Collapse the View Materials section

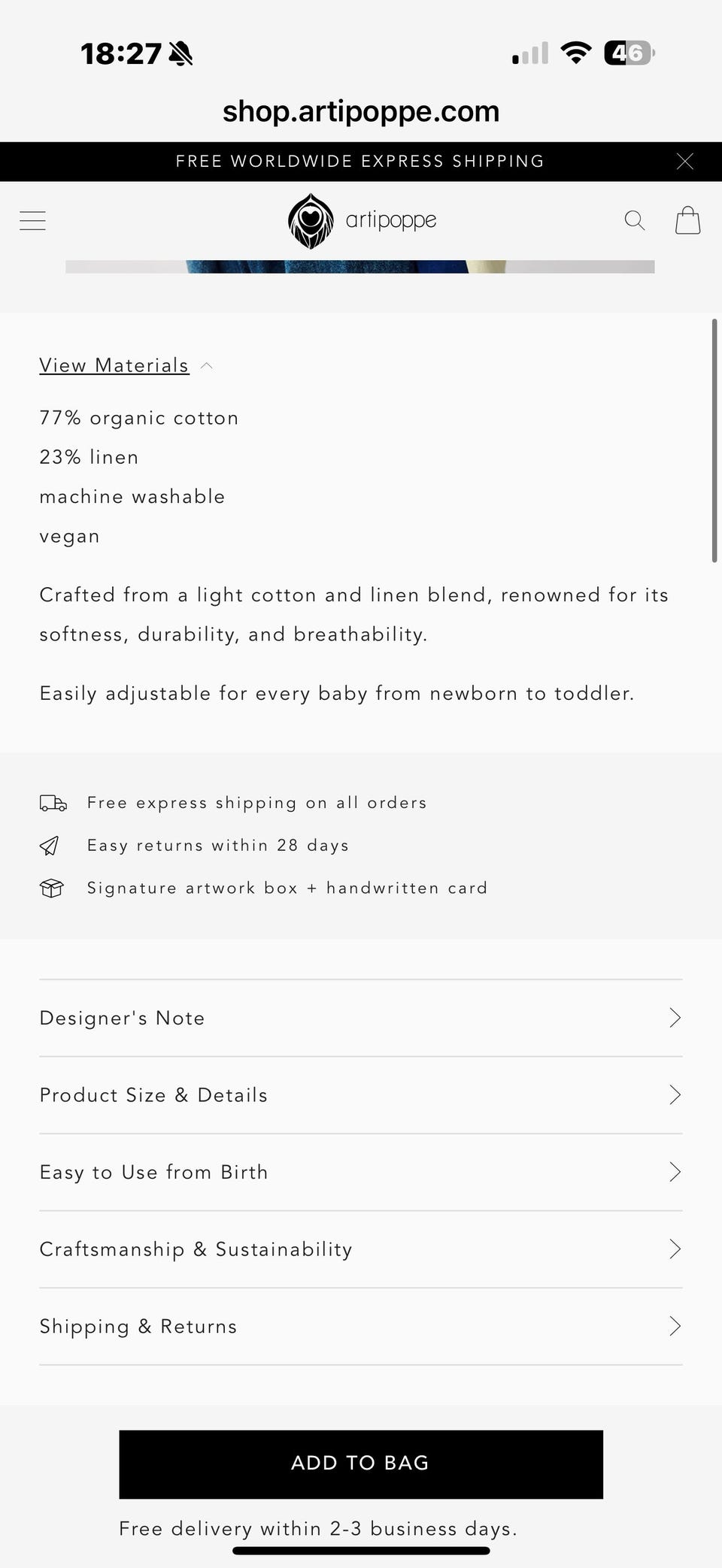pyautogui.click(x=114, y=365)
